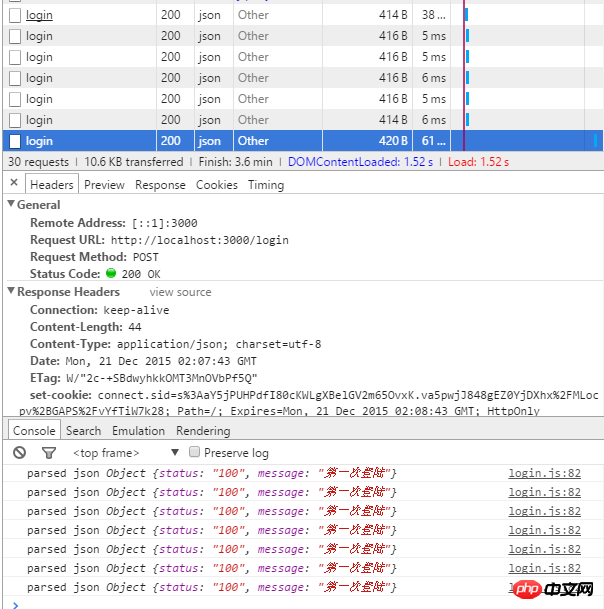Click the red Load: 1.52 s text

pos(478,162)
